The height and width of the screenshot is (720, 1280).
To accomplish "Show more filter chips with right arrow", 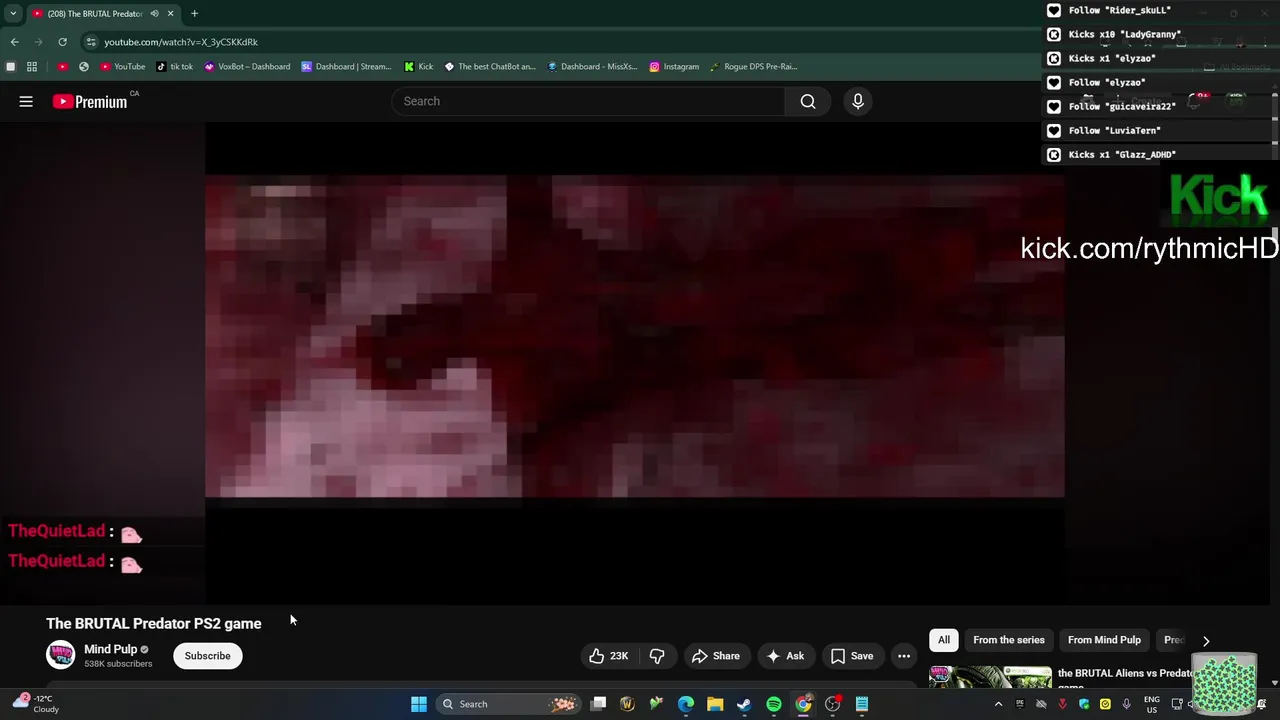I will (x=1206, y=641).
